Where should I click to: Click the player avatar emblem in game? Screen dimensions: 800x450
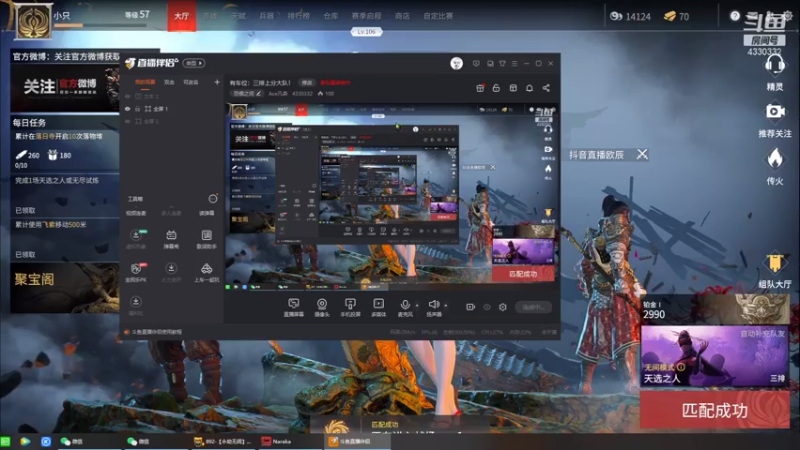[x=34, y=21]
